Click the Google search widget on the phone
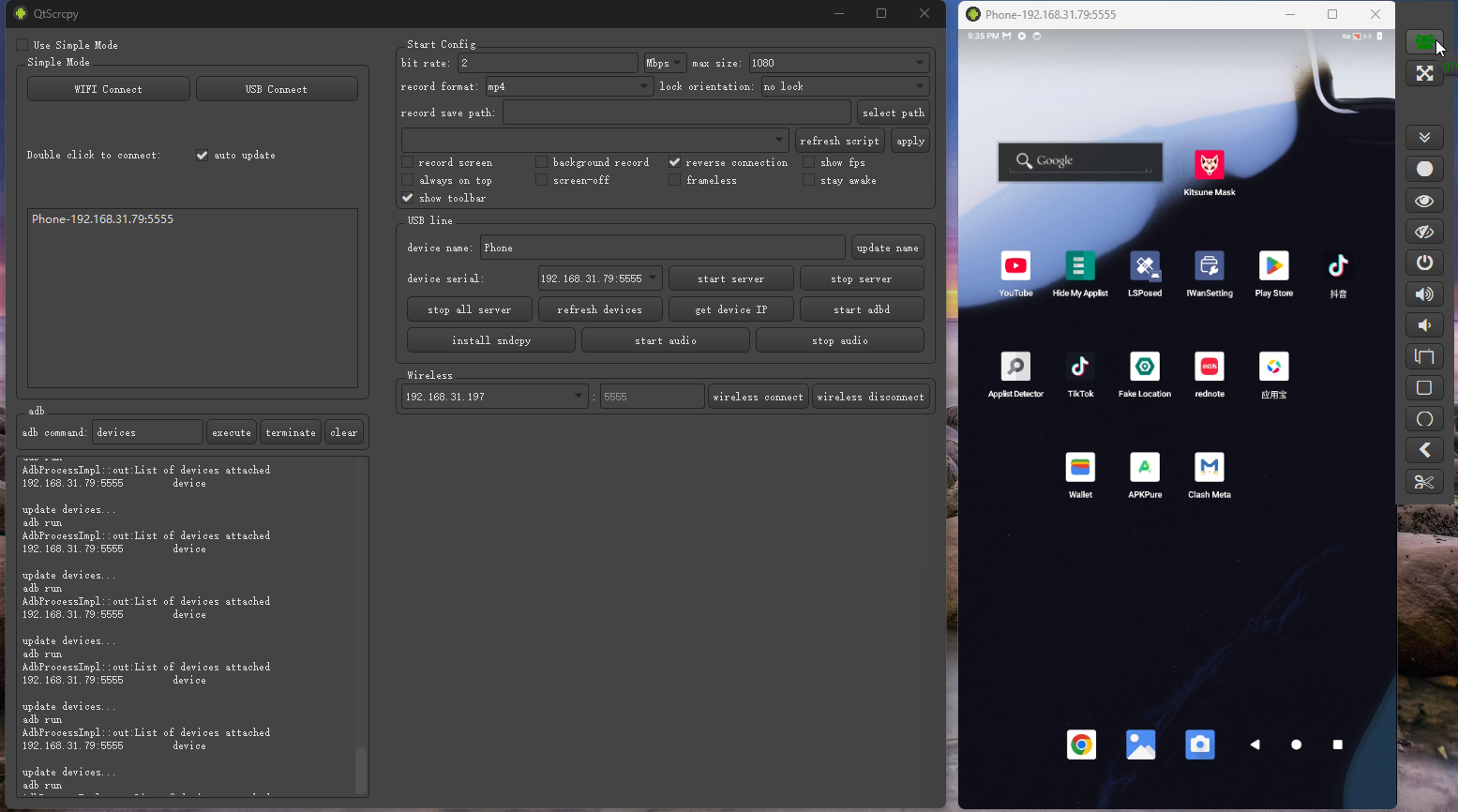This screenshot has height=812, width=1458. pyautogui.click(x=1080, y=161)
